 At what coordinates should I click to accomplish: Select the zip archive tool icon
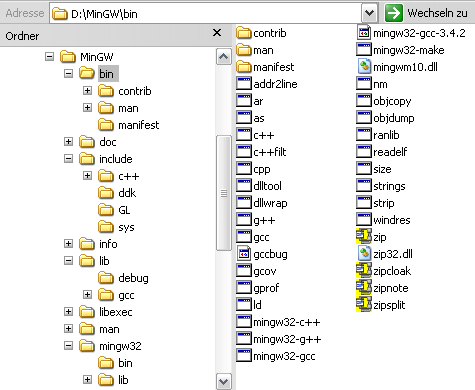pyautogui.click(x=364, y=237)
